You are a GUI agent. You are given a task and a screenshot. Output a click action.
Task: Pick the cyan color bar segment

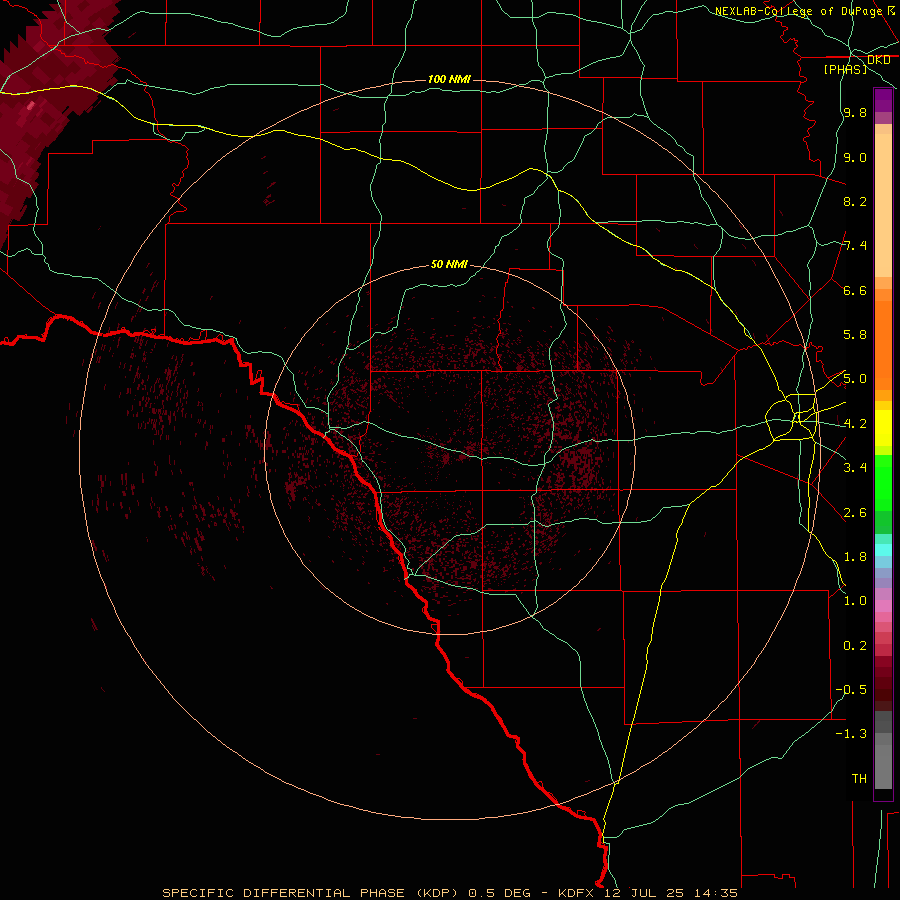[883, 550]
